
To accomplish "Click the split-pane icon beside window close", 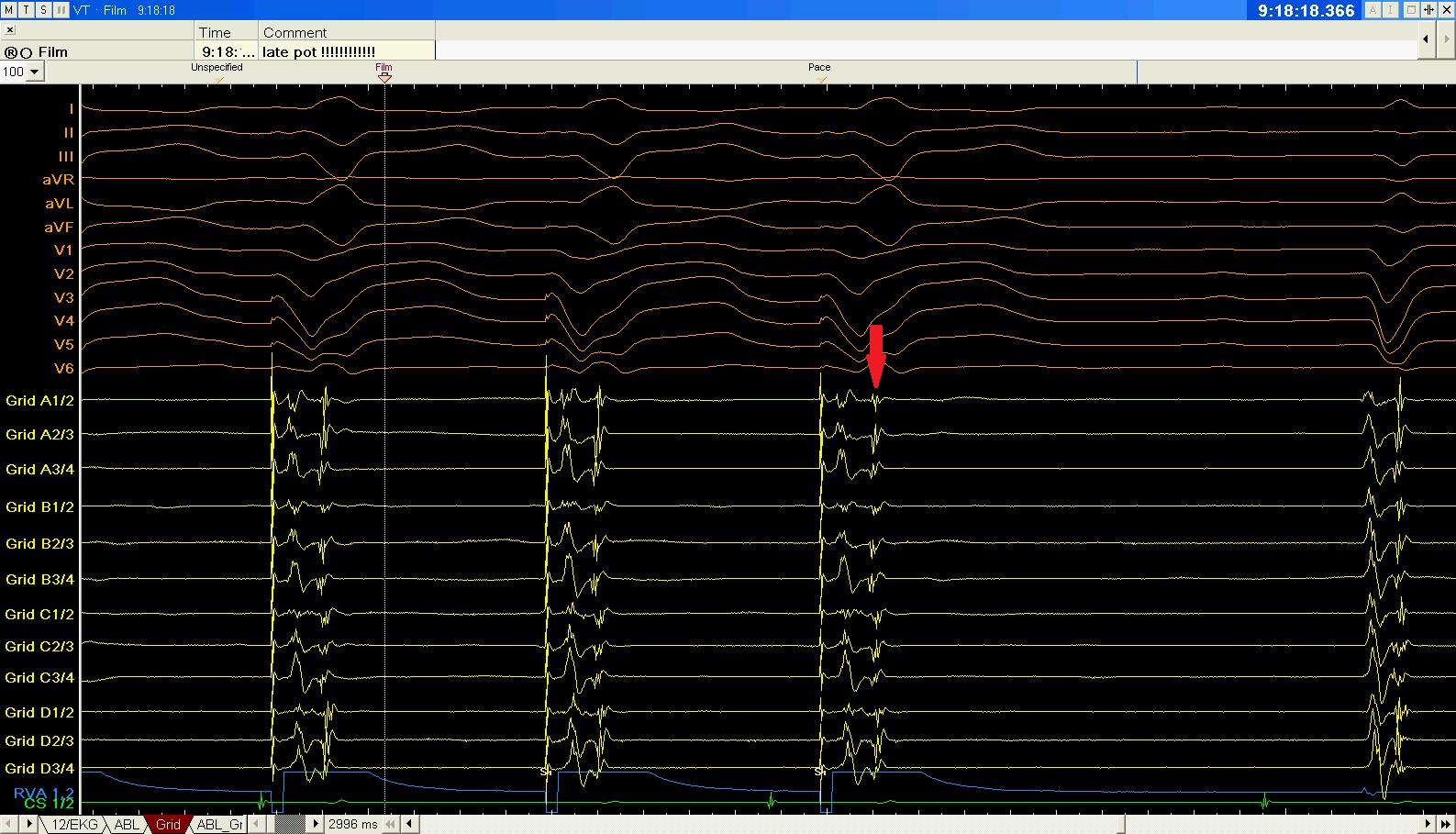I will [1429, 10].
